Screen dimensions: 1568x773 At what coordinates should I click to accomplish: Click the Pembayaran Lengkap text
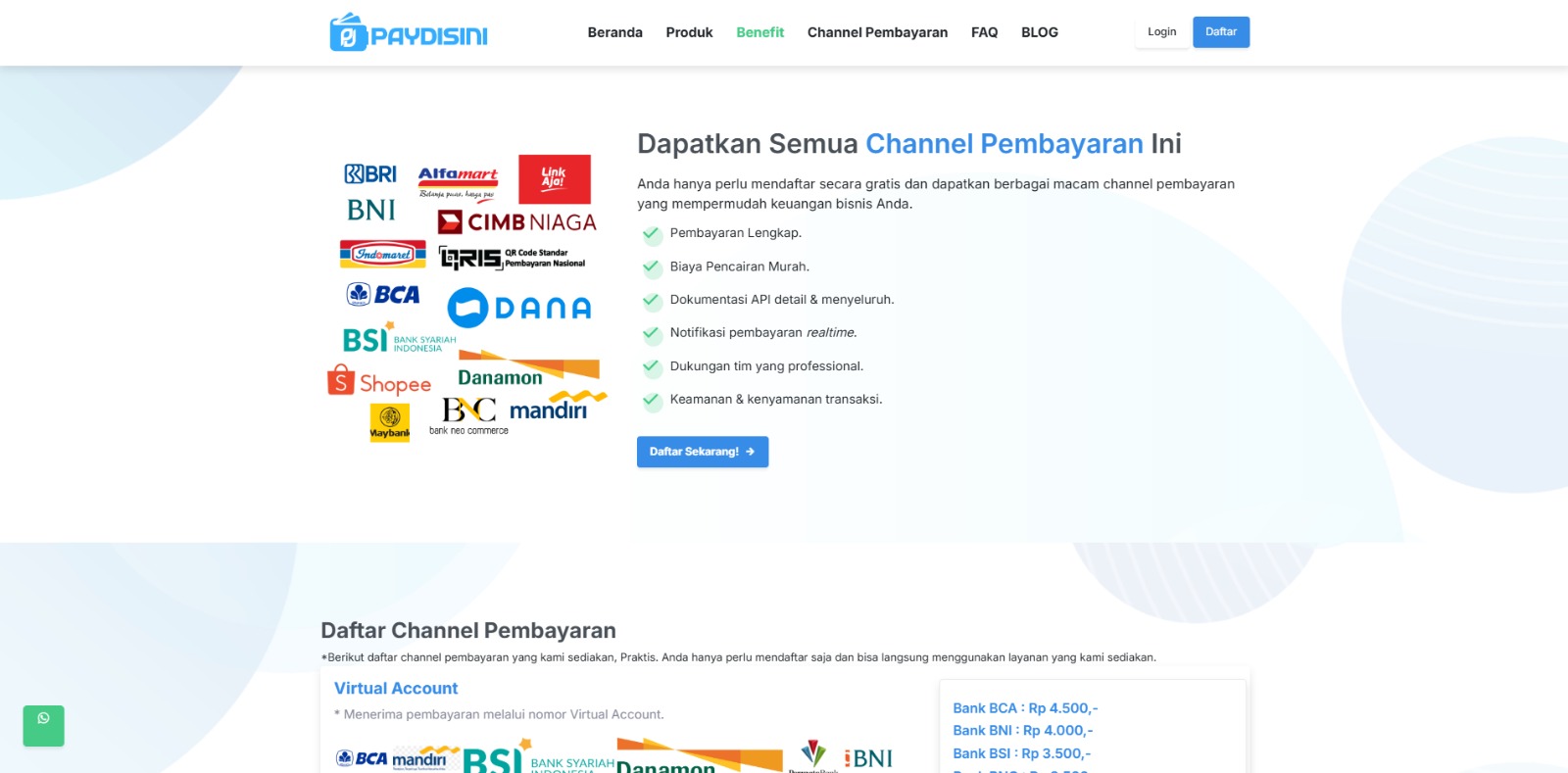[736, 233]
